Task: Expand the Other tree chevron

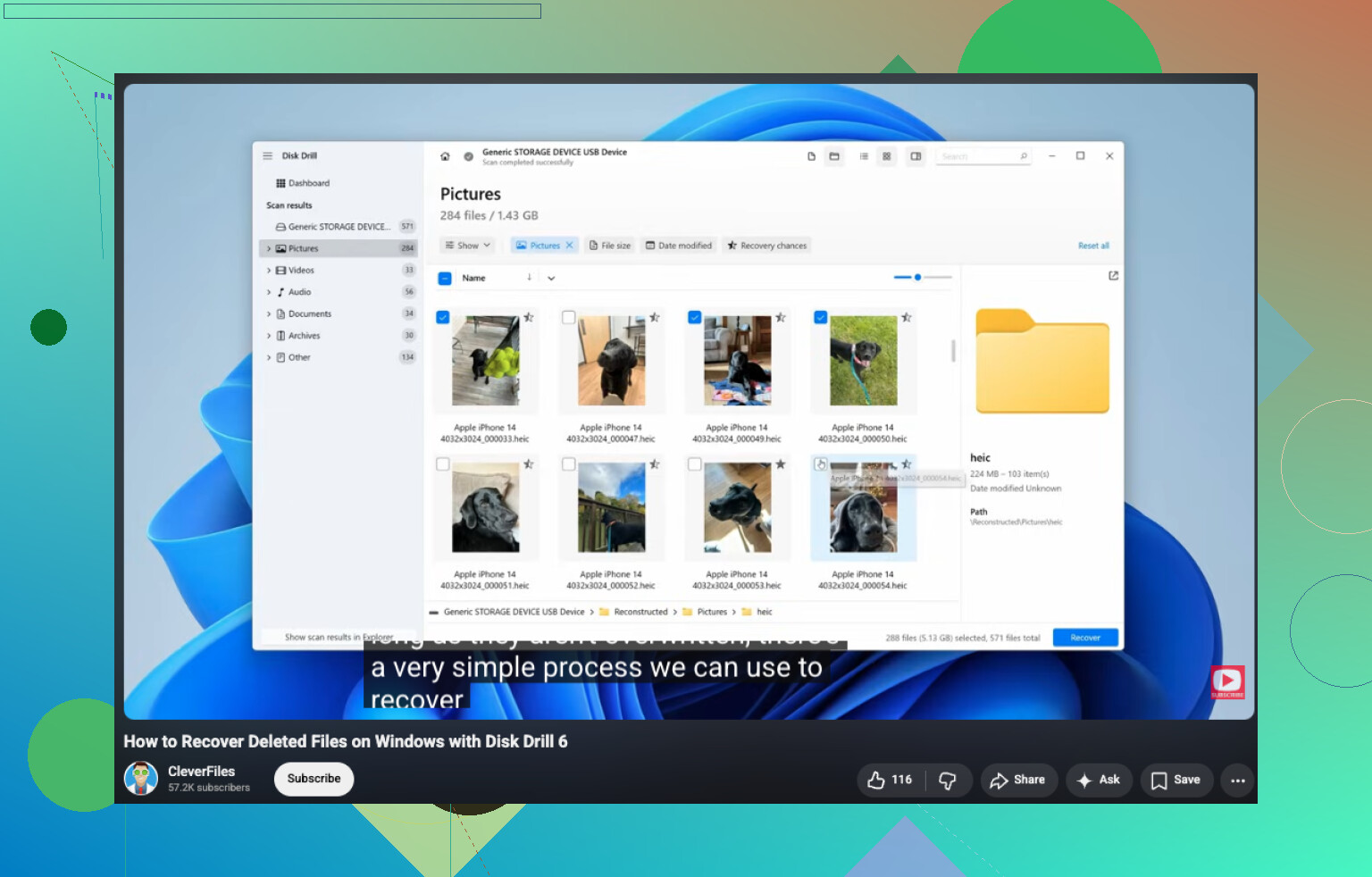Action: pos(269,357)
